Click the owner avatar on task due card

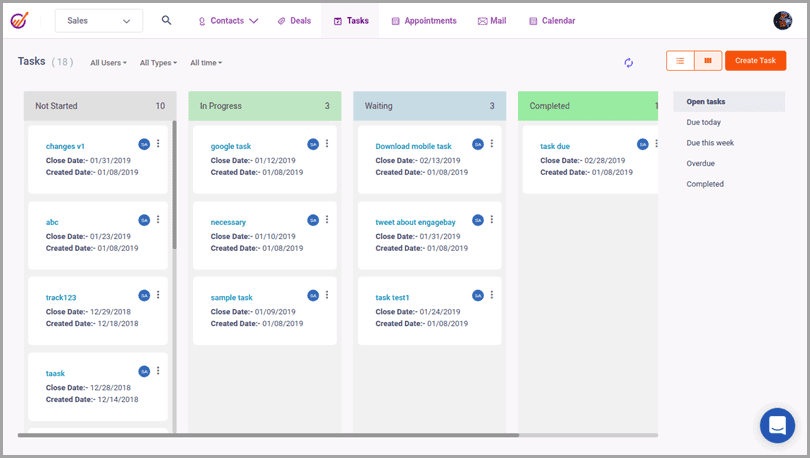coord(643,145)
